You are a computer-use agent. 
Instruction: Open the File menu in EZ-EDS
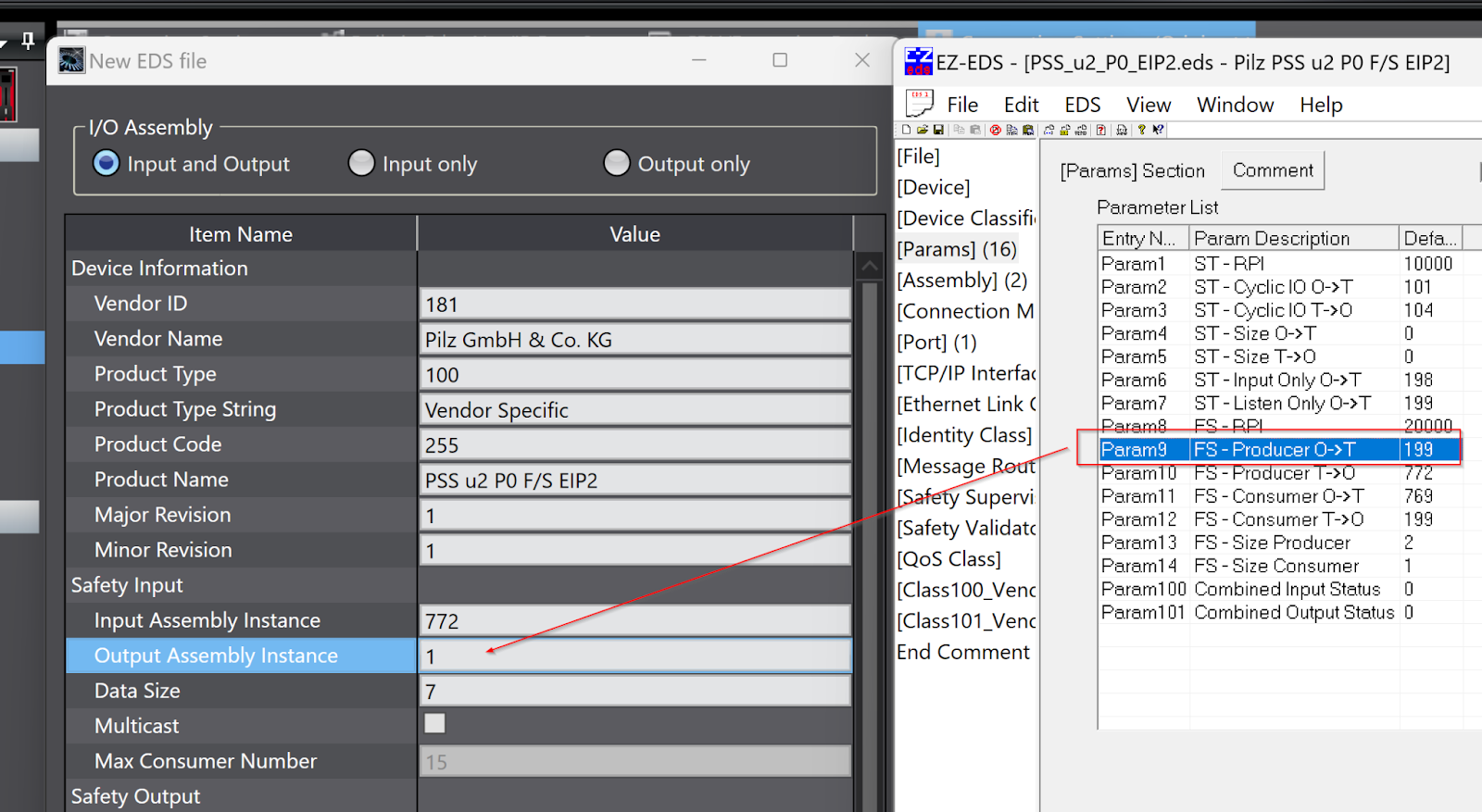[x=962, y=105]
